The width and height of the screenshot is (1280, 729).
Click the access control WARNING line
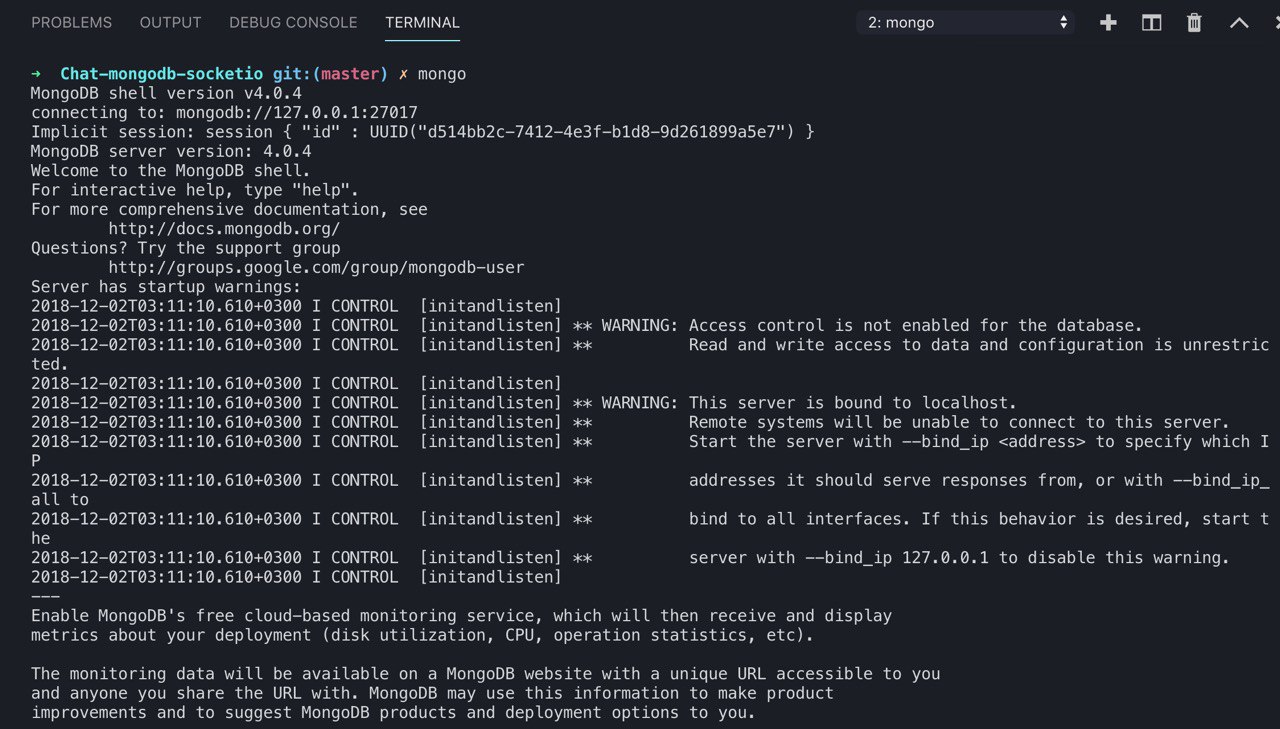(870, 326)
